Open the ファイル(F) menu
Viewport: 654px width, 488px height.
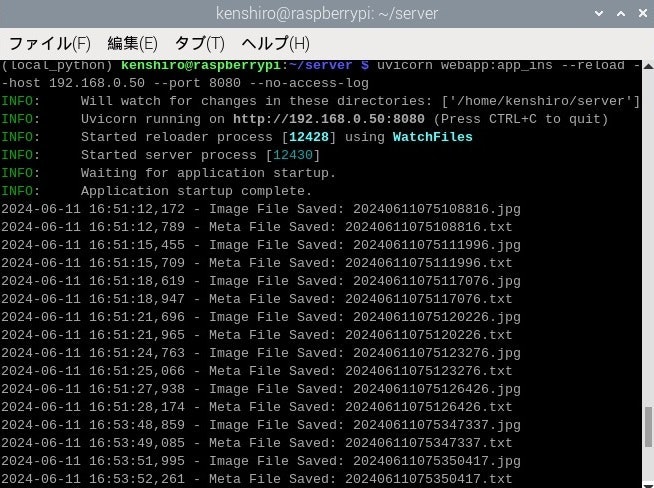pyautogui.click(x=50, y=43)
